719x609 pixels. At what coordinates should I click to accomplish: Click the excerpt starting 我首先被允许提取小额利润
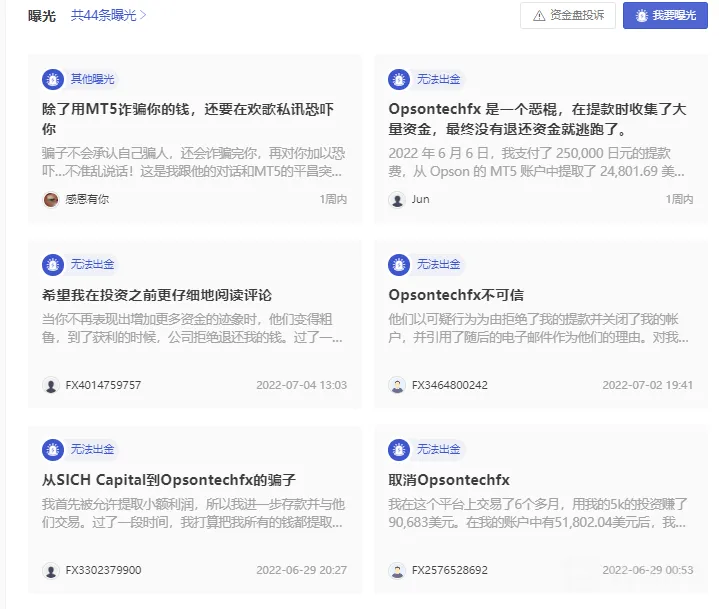click(193, 514)
